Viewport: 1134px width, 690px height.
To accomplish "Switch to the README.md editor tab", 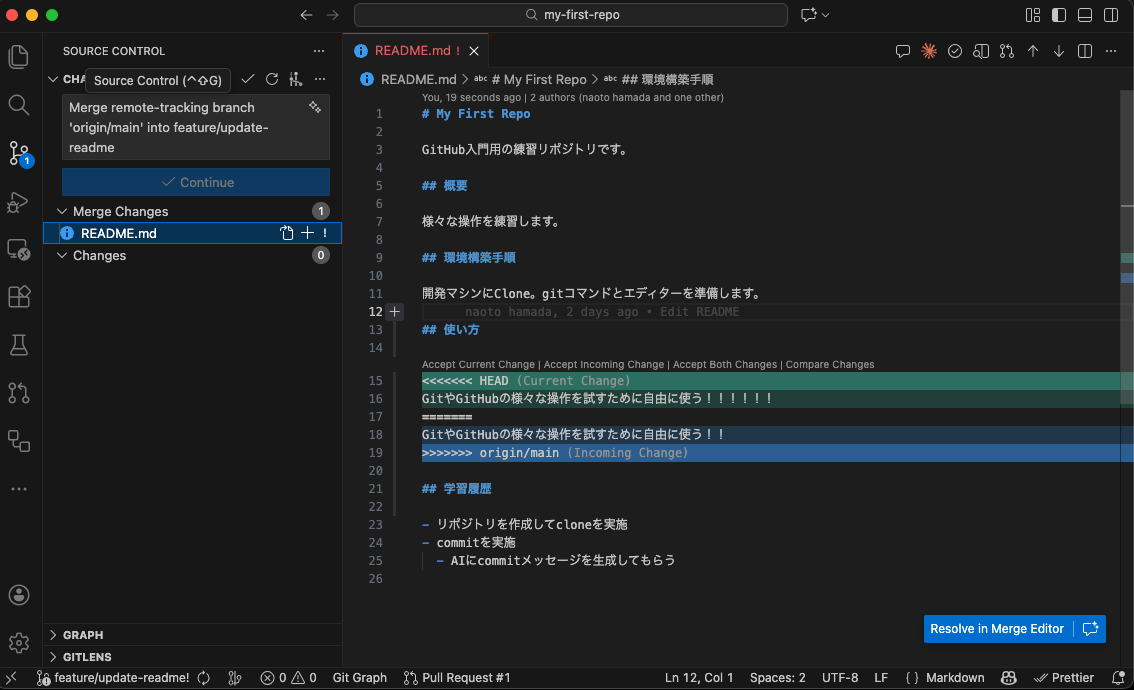I will 412,50.
